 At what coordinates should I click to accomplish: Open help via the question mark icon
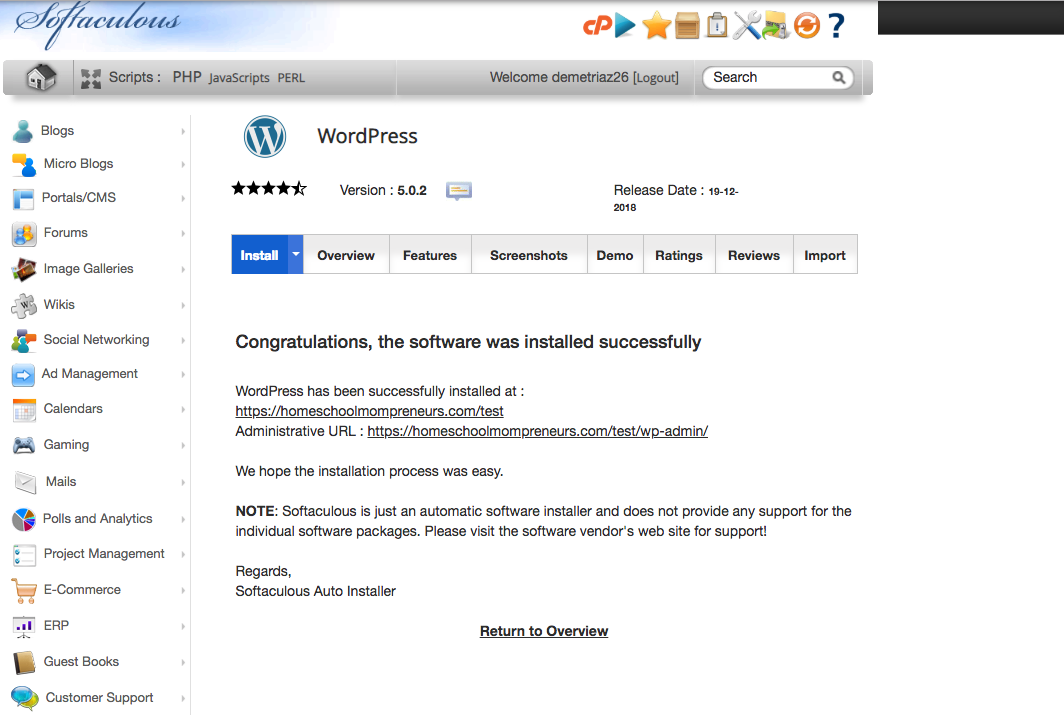click(x=837, y=26)
